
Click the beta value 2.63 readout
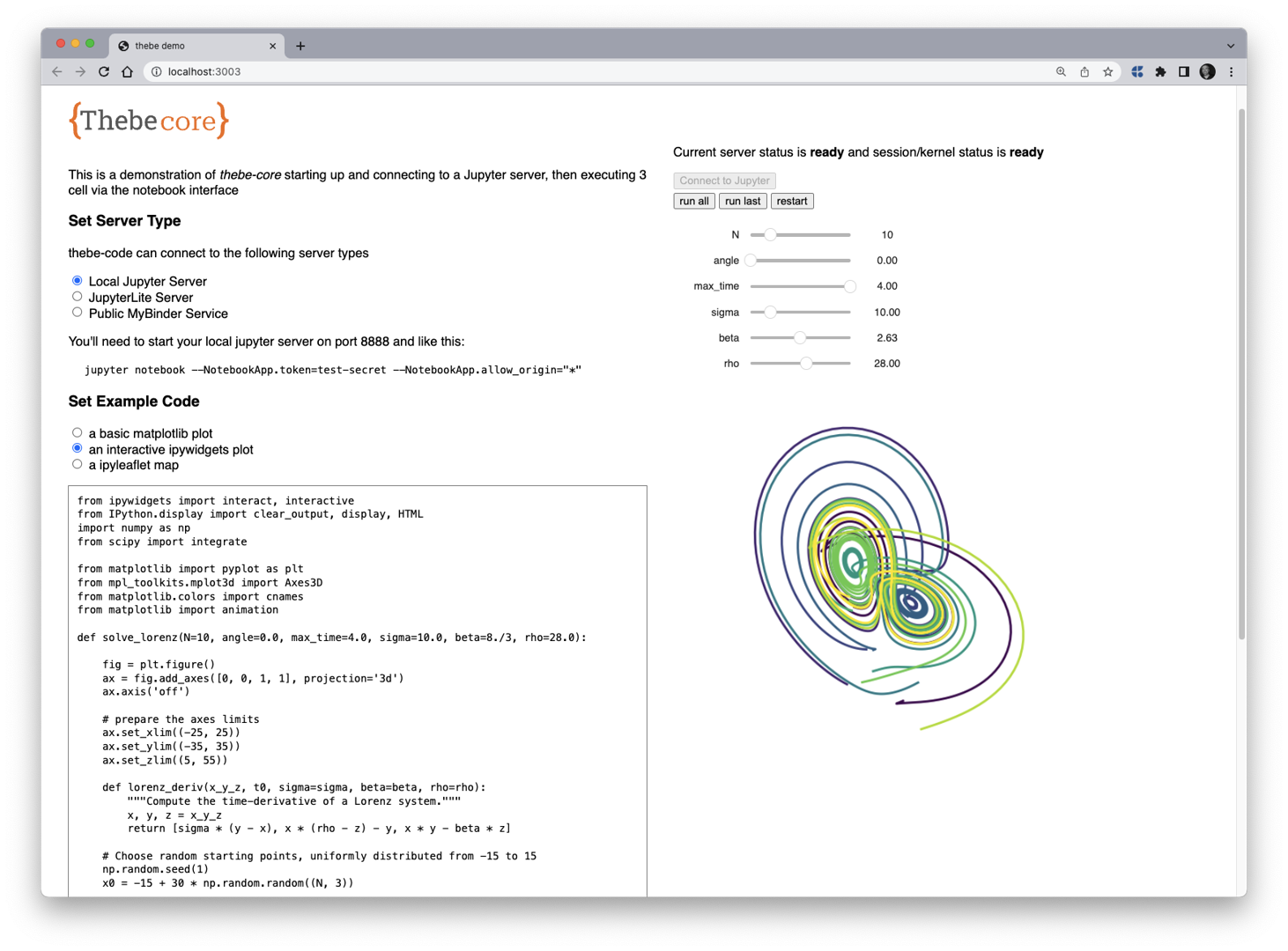point(887,338)
